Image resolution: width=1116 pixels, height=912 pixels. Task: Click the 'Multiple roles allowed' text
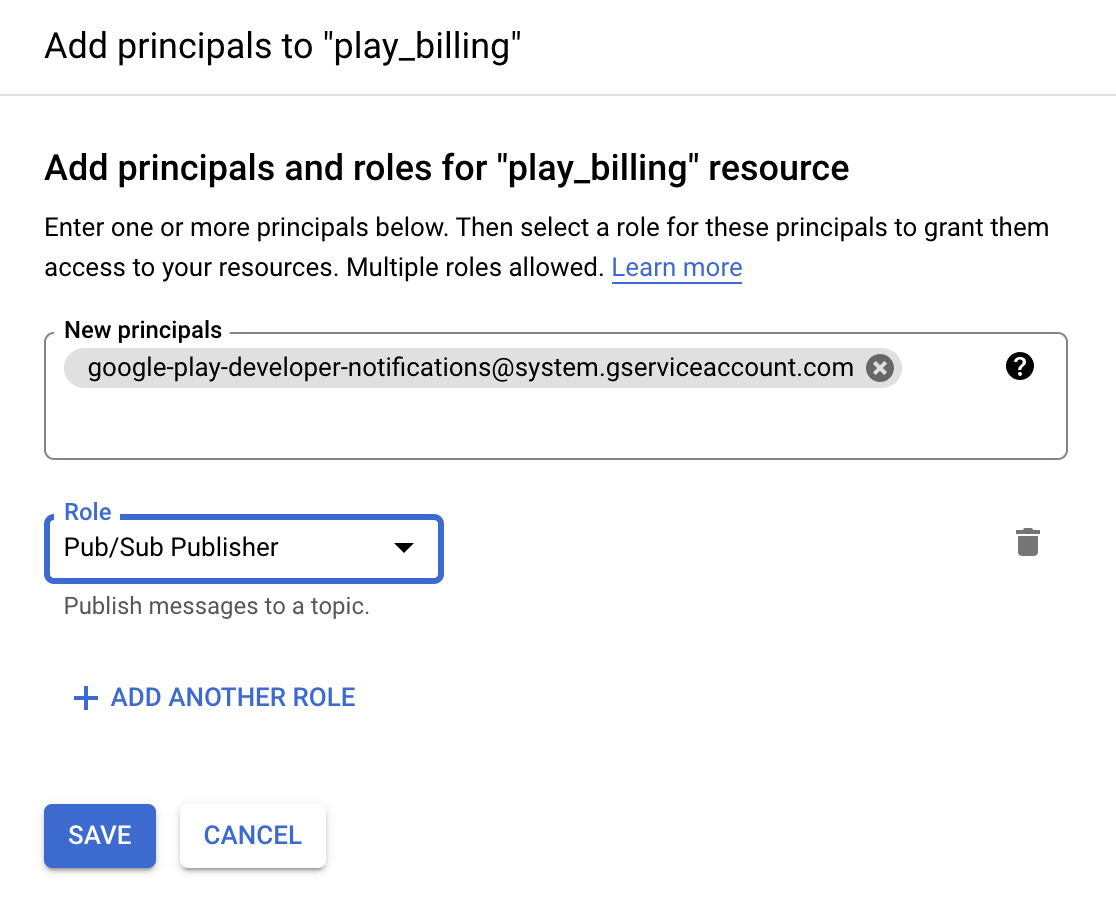pyautogui.click(x=474, y=268)
